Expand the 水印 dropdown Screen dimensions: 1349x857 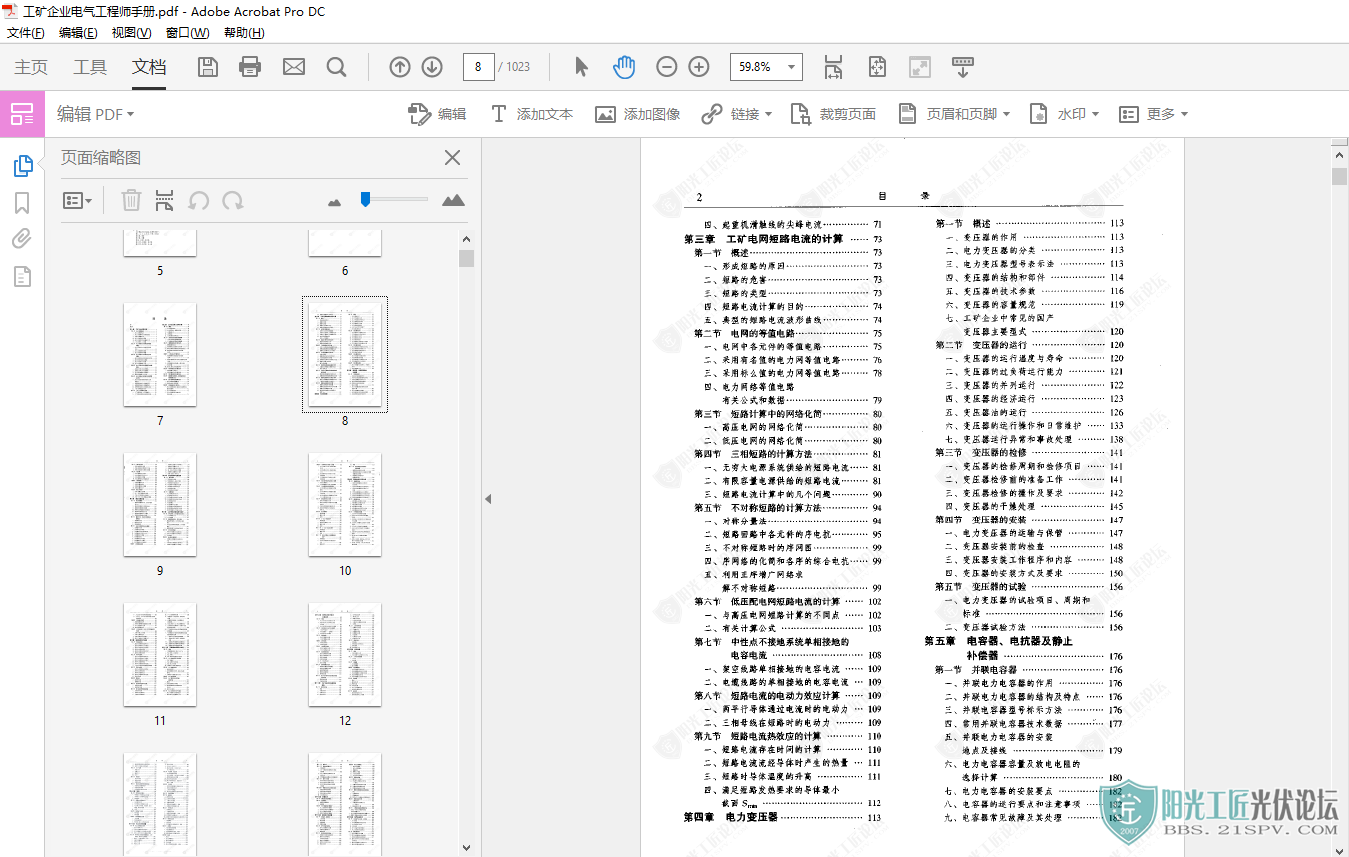[1095, 114]
